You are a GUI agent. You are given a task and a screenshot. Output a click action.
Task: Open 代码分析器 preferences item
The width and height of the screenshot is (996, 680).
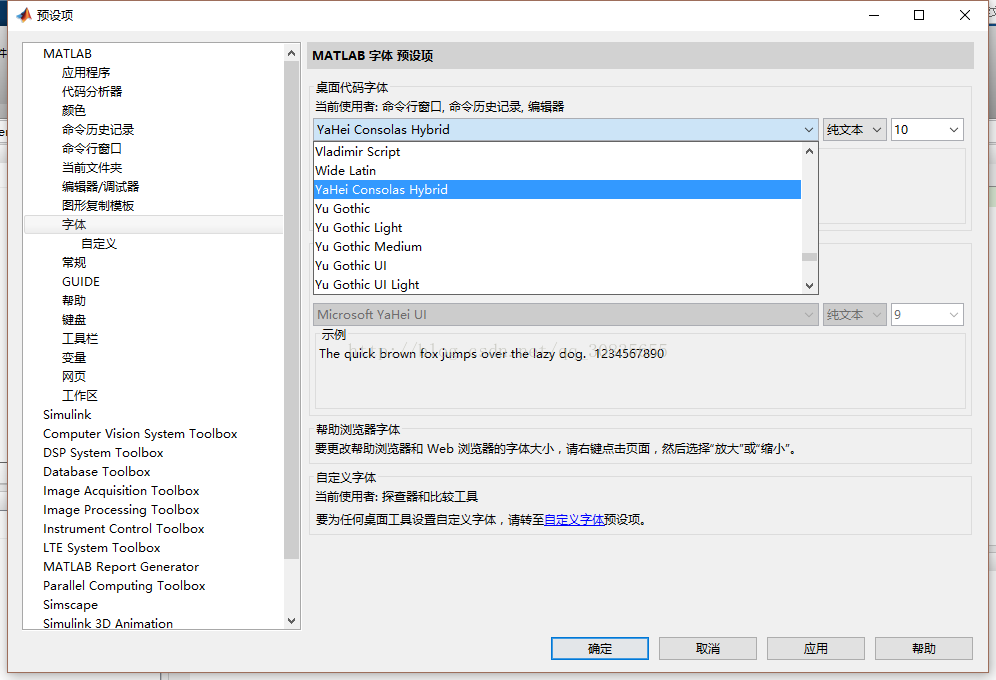tap(91, 91)
